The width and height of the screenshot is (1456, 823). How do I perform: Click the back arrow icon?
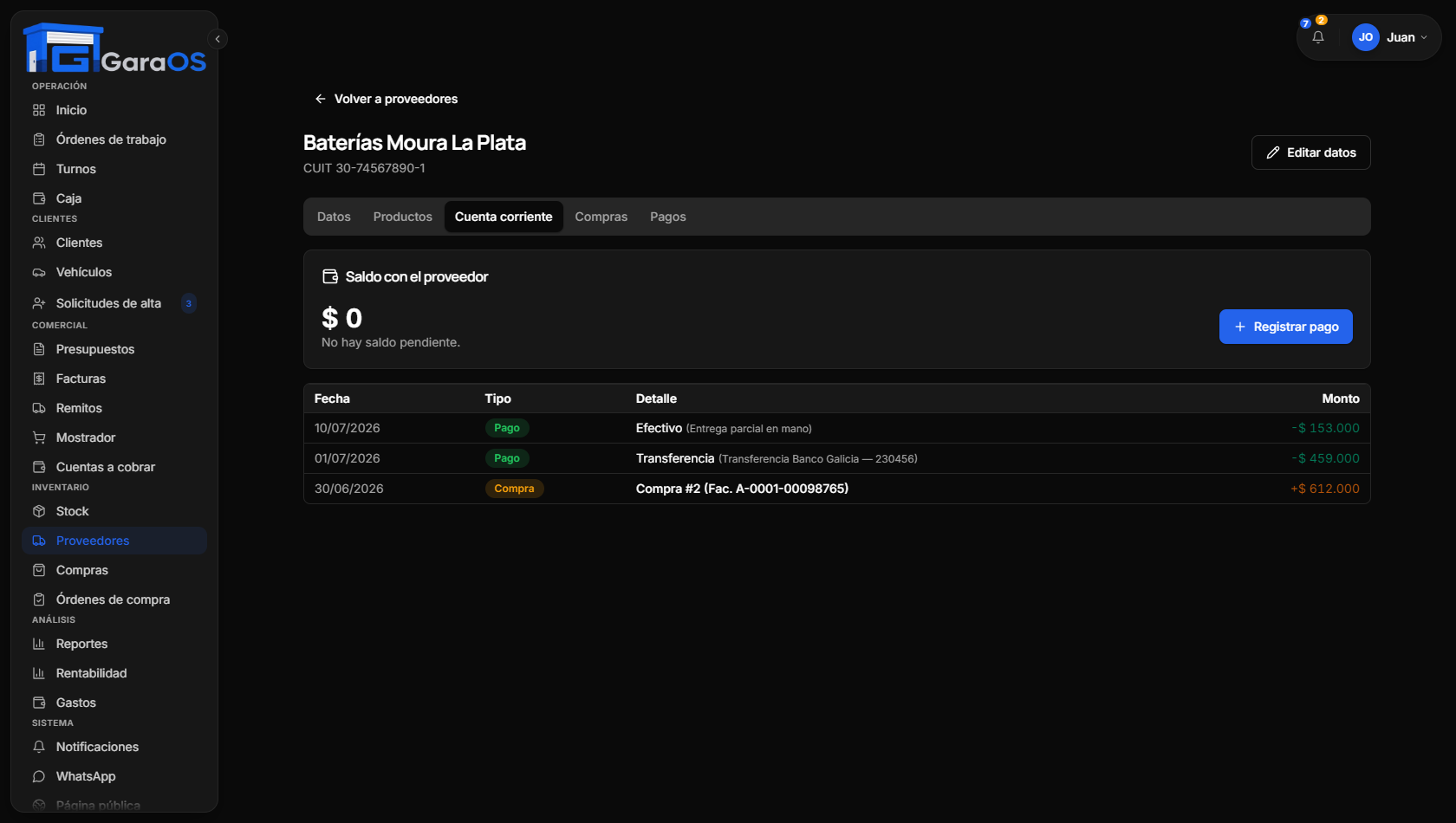click(x=321, y=99)
